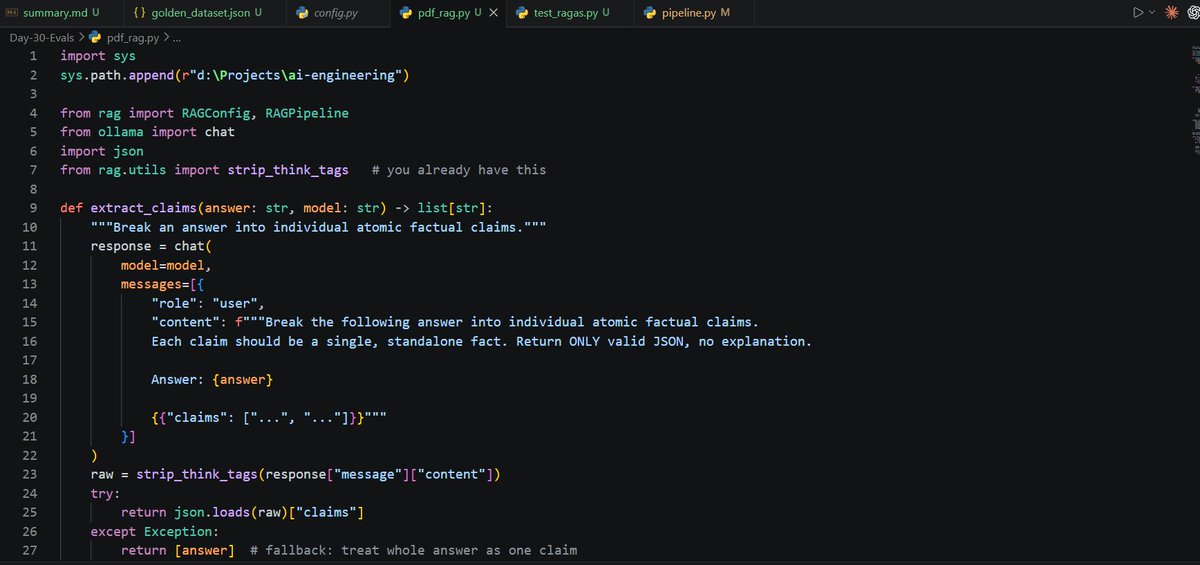Click the "}]" closing brackets on line 21
This screenshot has height=565, width=1200.
tap(129, 436)
